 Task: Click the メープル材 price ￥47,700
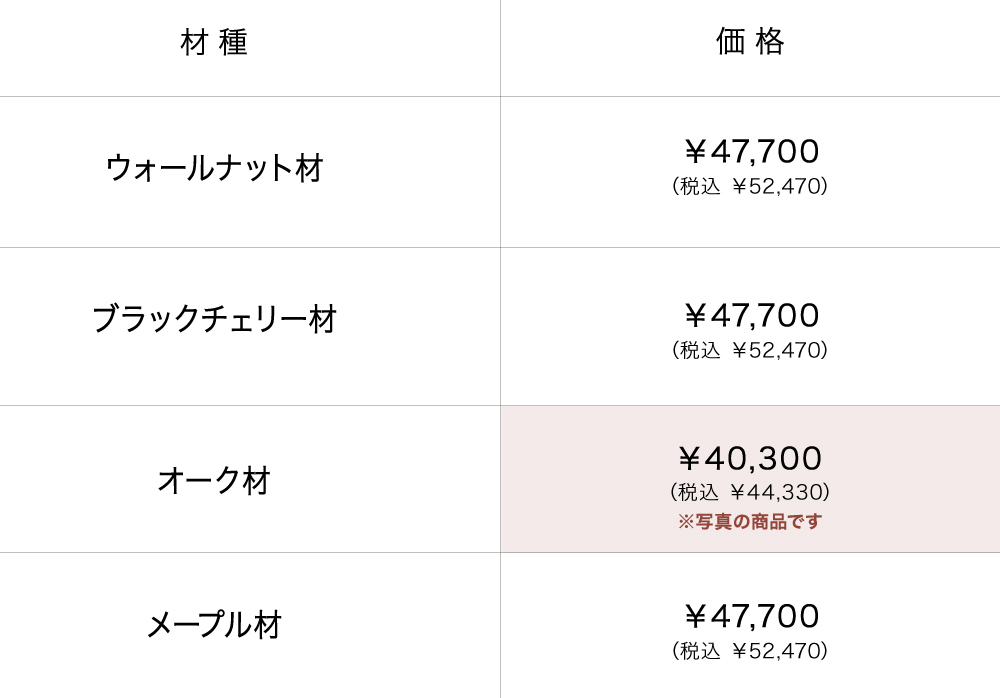[x=751, y=617]
